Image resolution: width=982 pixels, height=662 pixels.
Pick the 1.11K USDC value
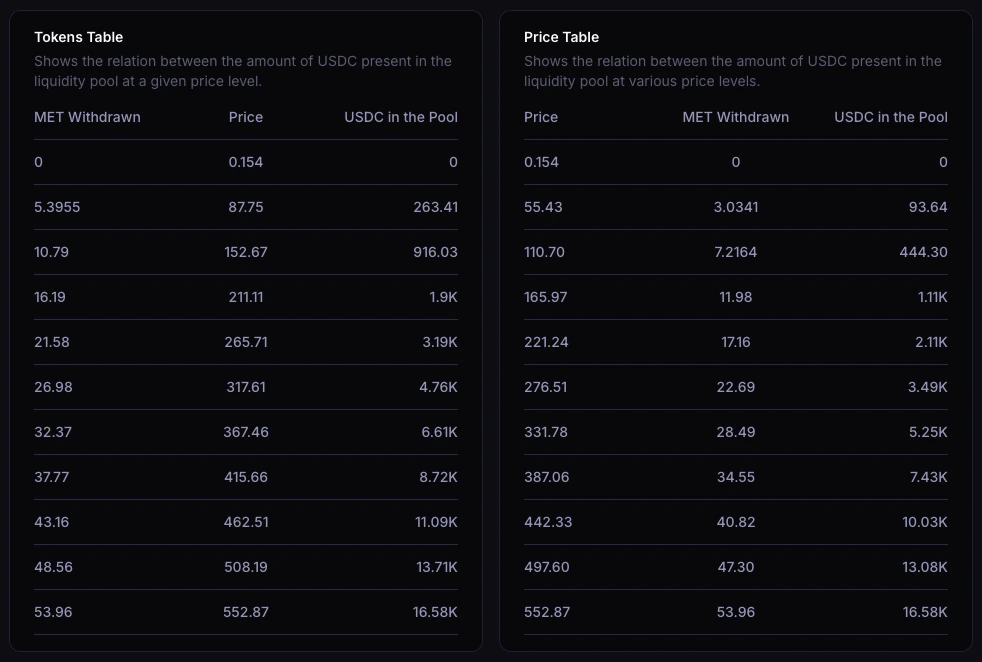tap(933, 297)
